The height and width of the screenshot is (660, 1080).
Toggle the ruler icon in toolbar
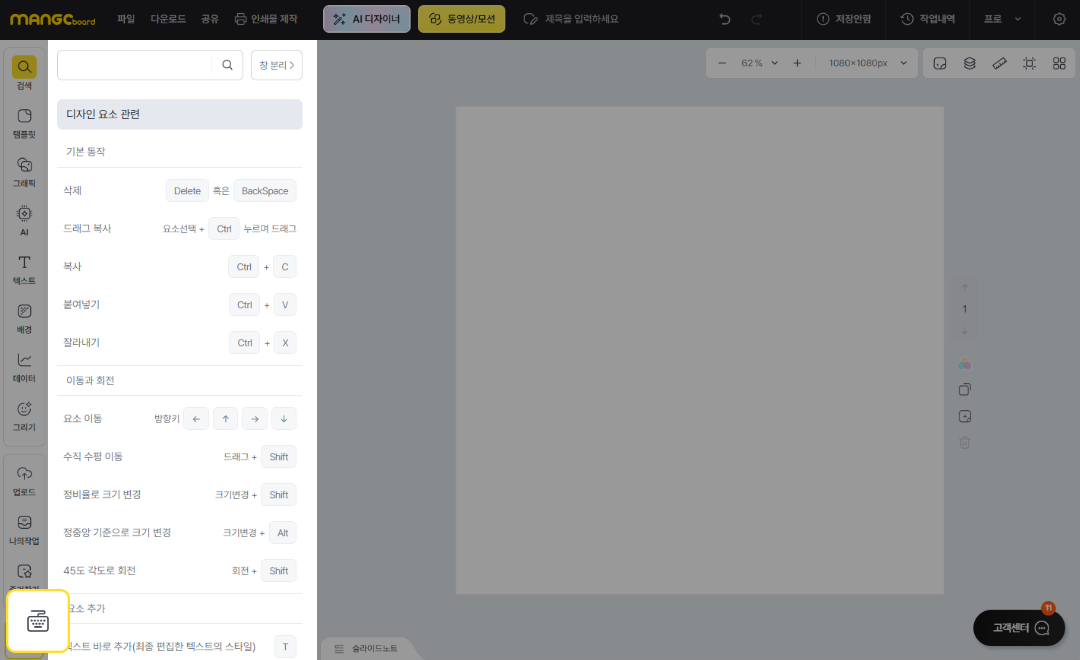(x=999, y=63)
